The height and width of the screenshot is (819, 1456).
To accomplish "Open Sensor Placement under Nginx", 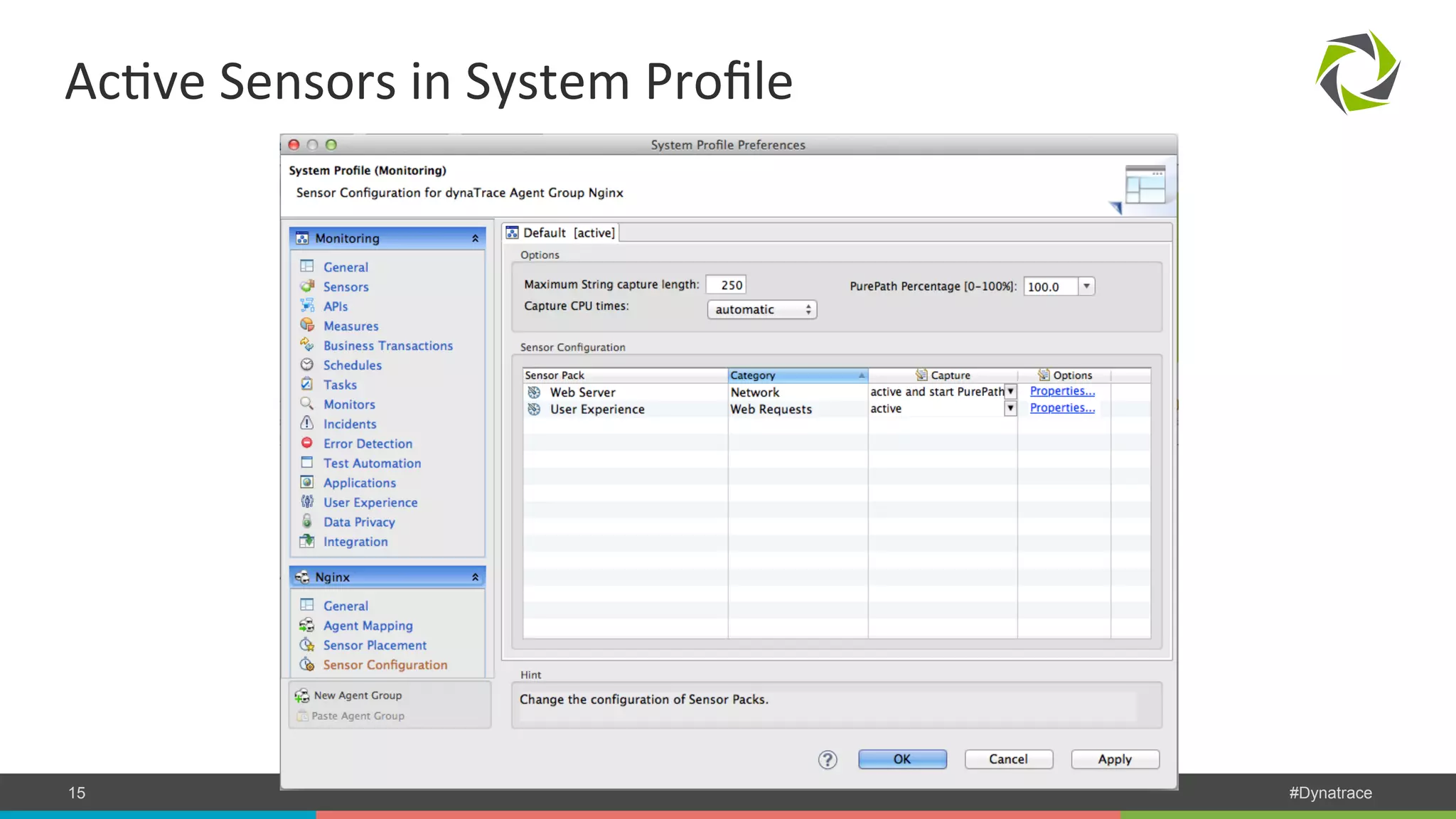I will click(375, 646).
